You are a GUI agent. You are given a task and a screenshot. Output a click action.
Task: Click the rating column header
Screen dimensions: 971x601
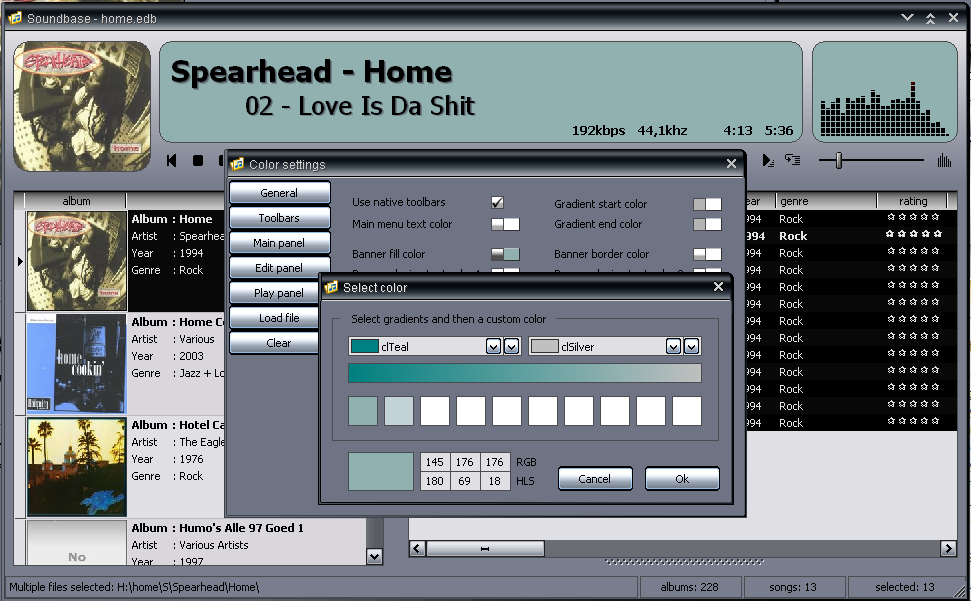coord(913,201)
